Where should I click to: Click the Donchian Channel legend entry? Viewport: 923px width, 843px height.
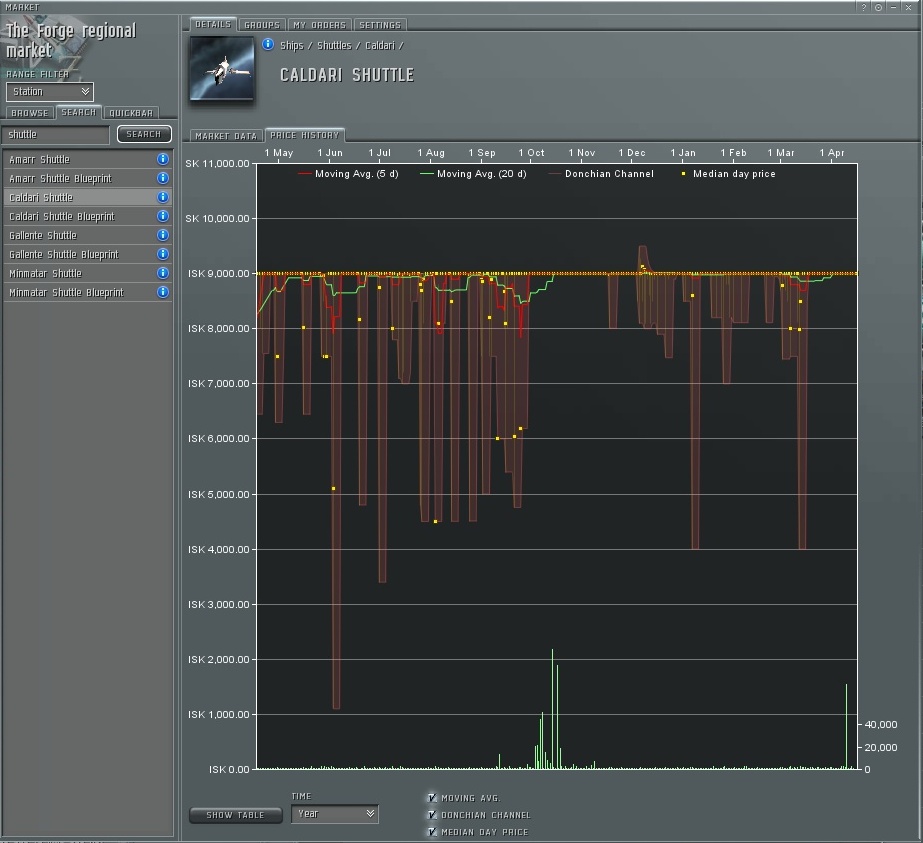(x=601, y=174)
